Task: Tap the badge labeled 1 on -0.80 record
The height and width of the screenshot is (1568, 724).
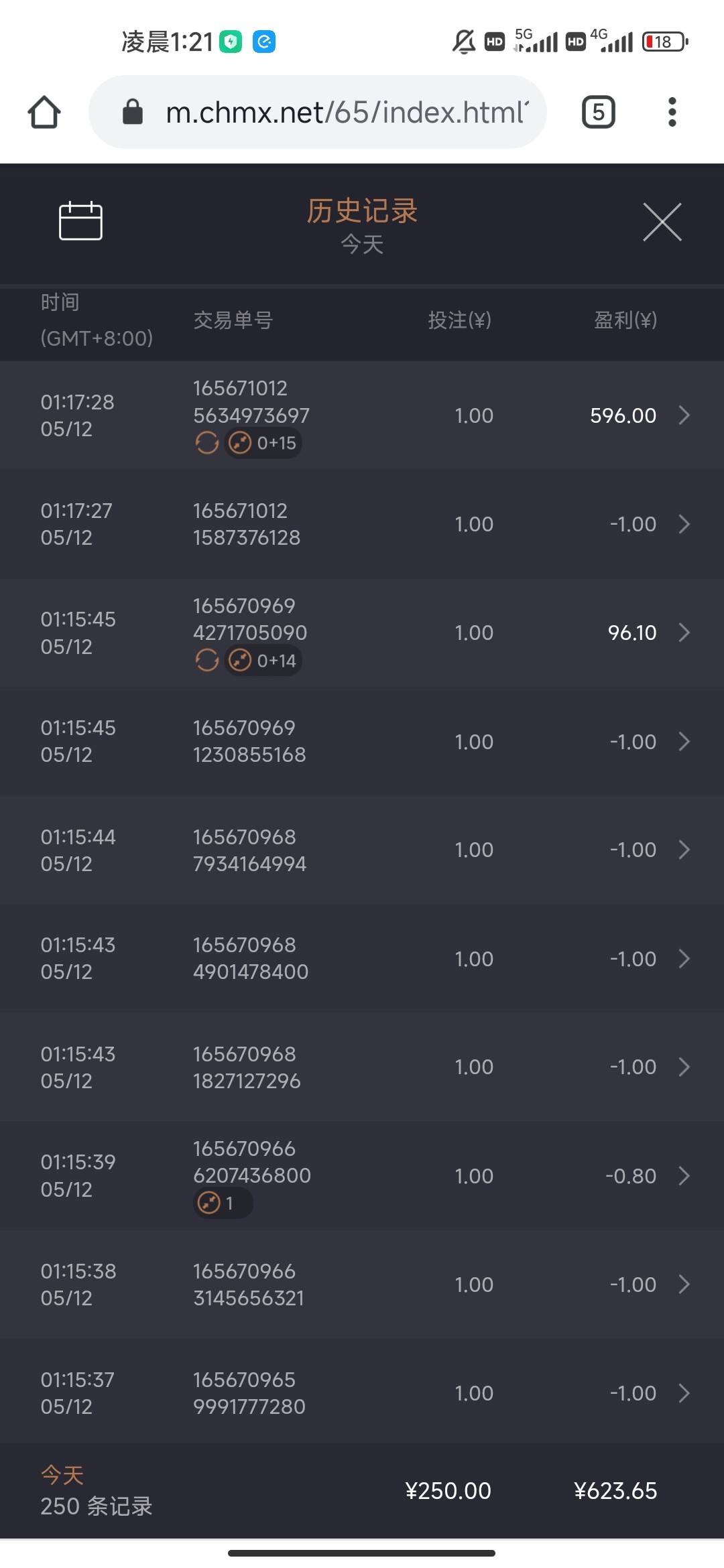Action: [222, 1203]
